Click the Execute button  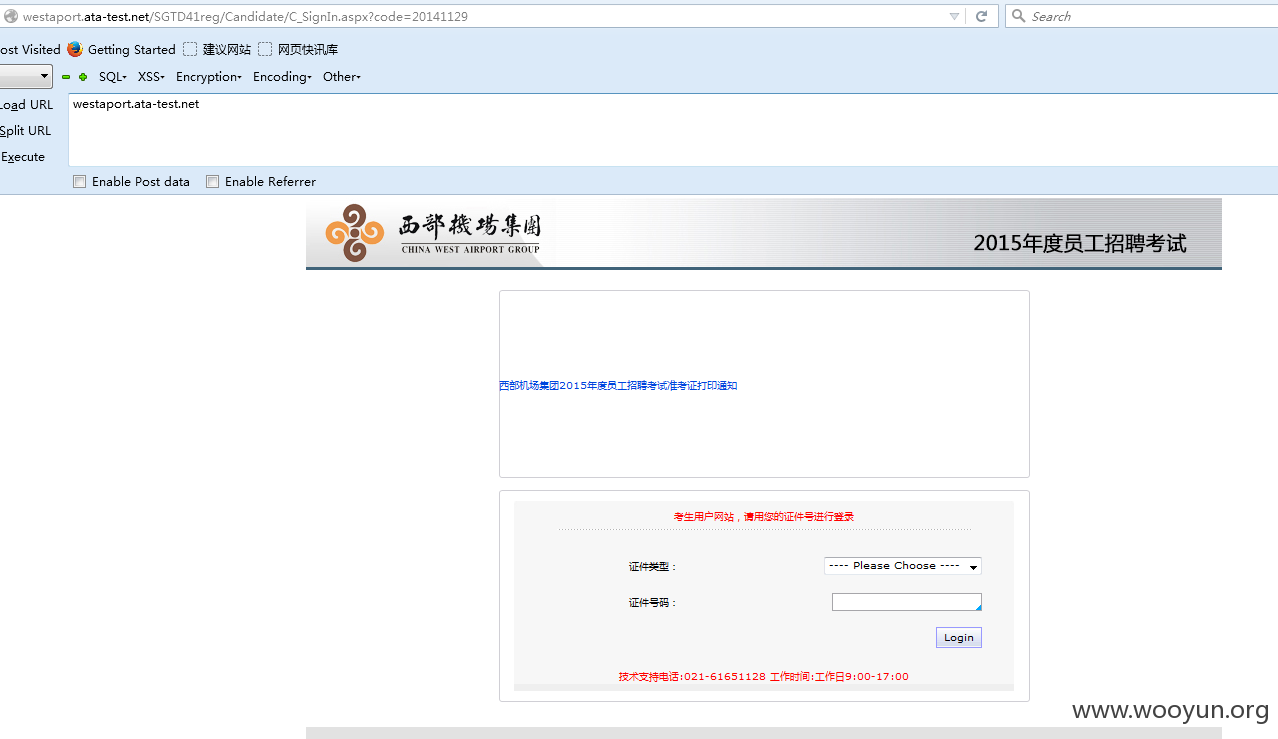[22, 157]
